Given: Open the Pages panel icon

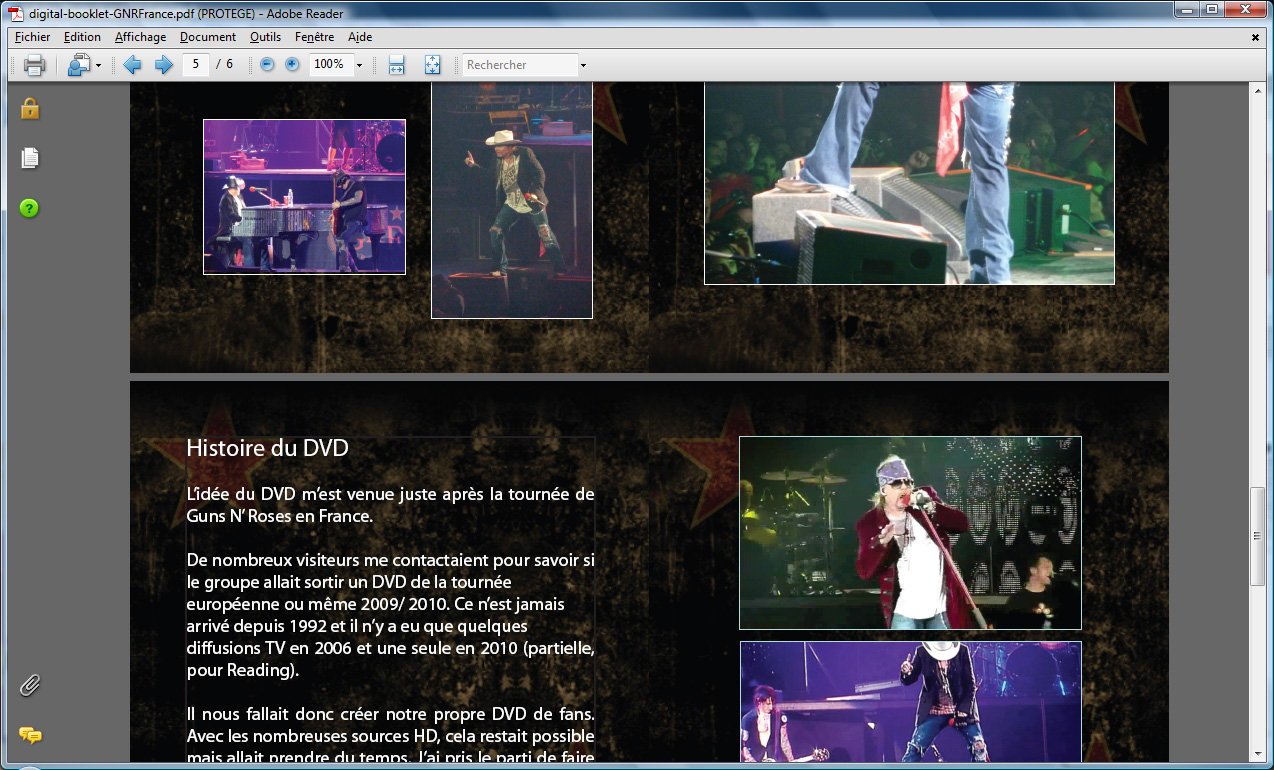Looking at the screenshot, I should (30, 158).
